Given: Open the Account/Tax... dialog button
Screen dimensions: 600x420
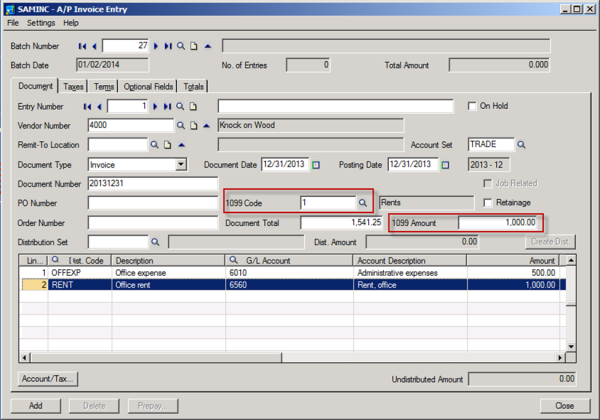Looking at the screenshot, I should 48,379.
